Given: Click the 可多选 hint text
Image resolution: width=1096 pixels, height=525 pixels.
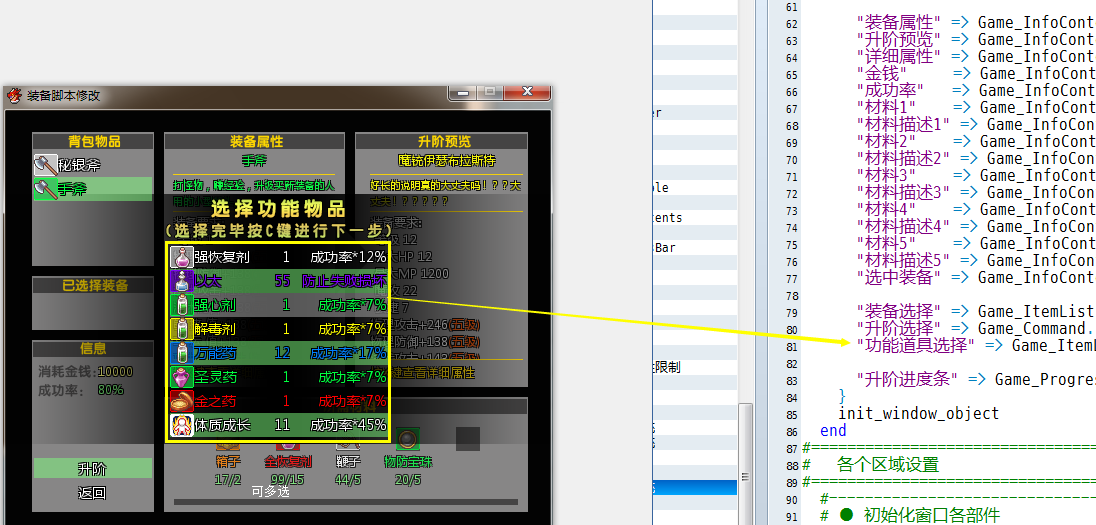Looking at the screenshot, I should coord(271,491).
